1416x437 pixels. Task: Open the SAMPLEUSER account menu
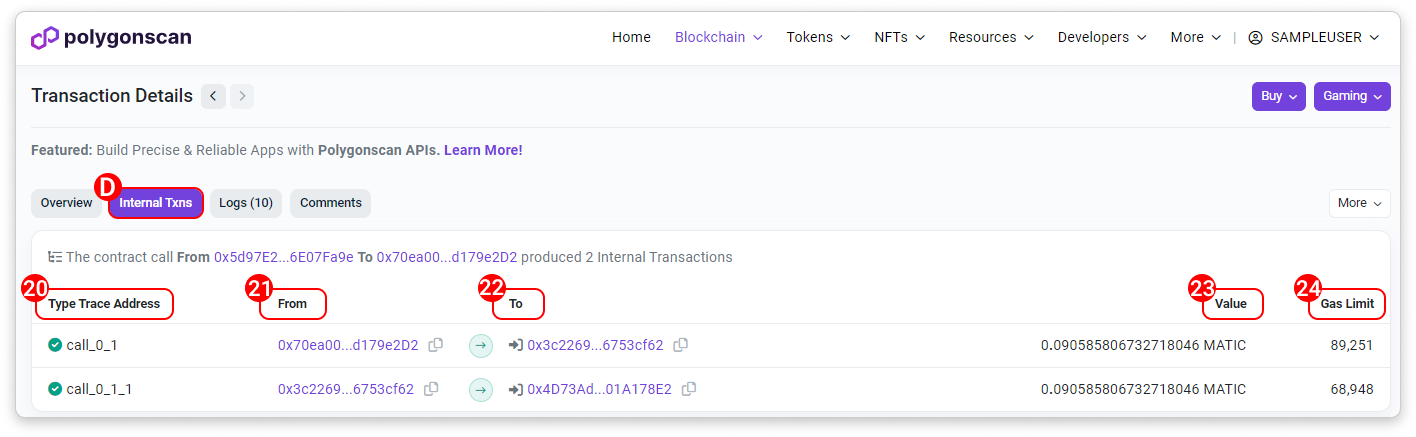click(1314, 37)
